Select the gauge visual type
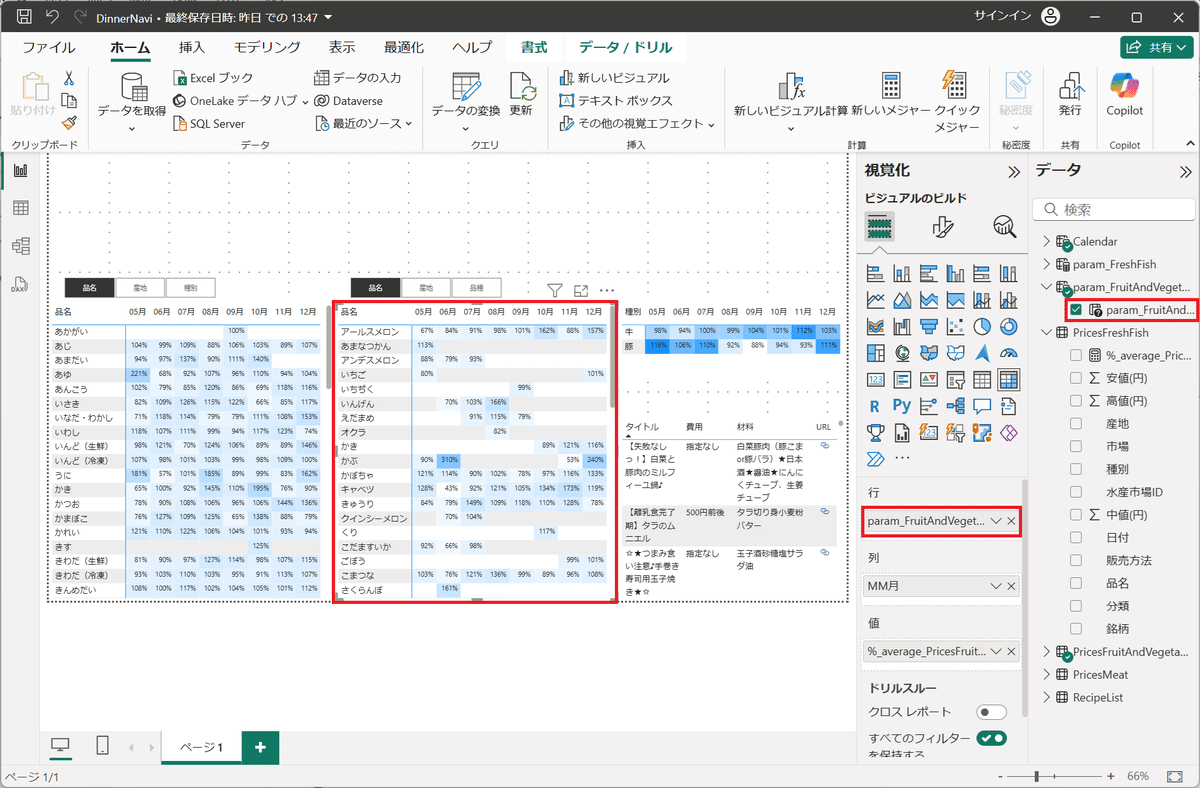This screenshot has height=788, width=1200. coord(1009,353)
